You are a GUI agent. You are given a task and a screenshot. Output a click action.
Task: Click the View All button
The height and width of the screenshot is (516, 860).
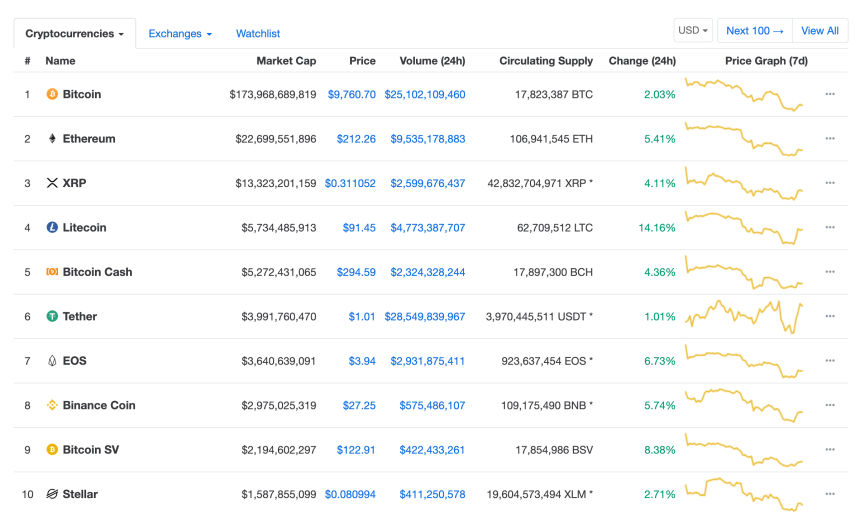coord(820,31)
